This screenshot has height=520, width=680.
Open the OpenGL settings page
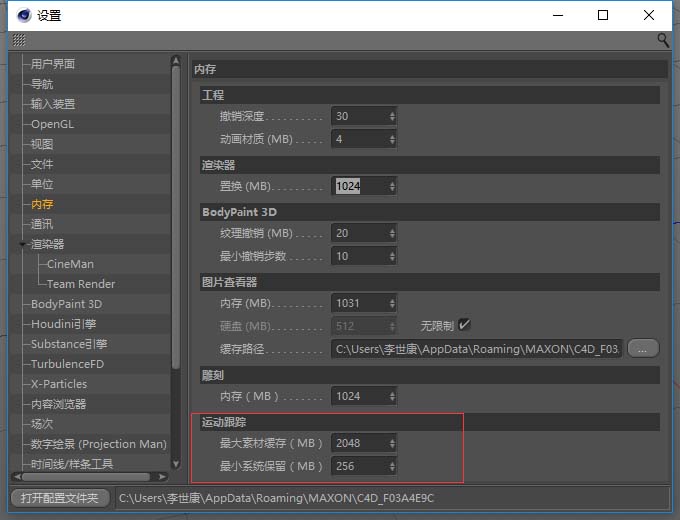(52, 124)
